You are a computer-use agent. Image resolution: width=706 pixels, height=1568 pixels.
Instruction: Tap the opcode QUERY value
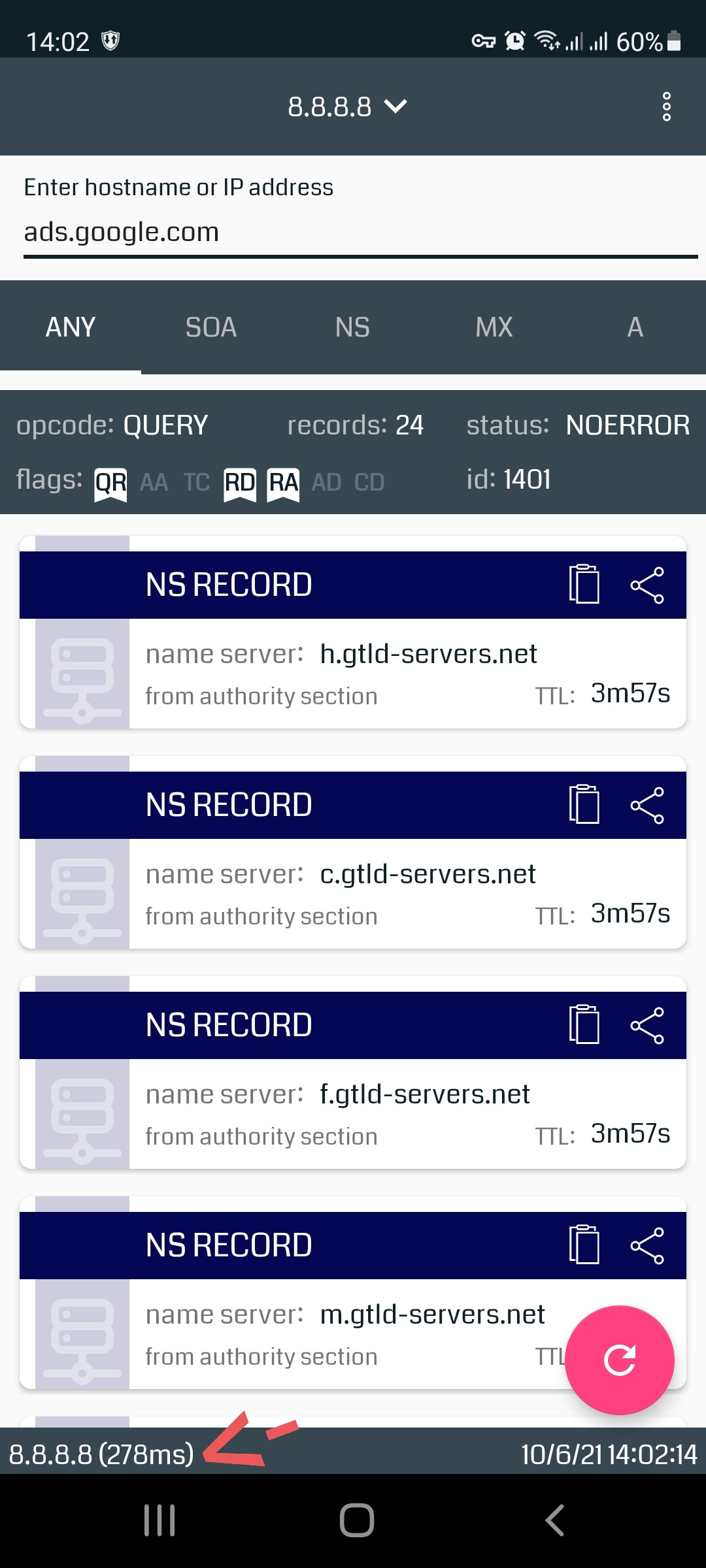(165, 425)
